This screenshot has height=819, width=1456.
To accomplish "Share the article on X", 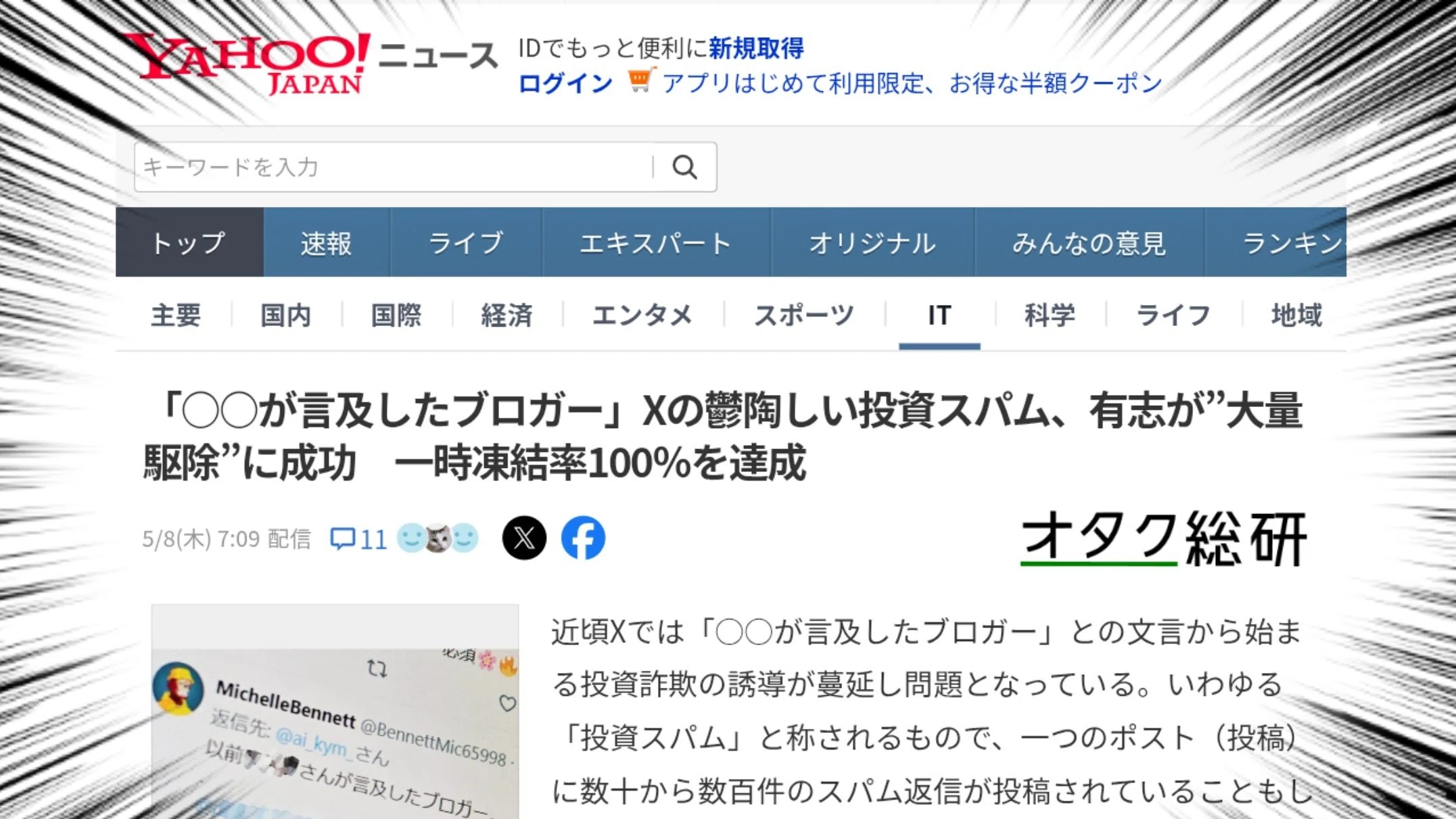I will pos(524,538).
